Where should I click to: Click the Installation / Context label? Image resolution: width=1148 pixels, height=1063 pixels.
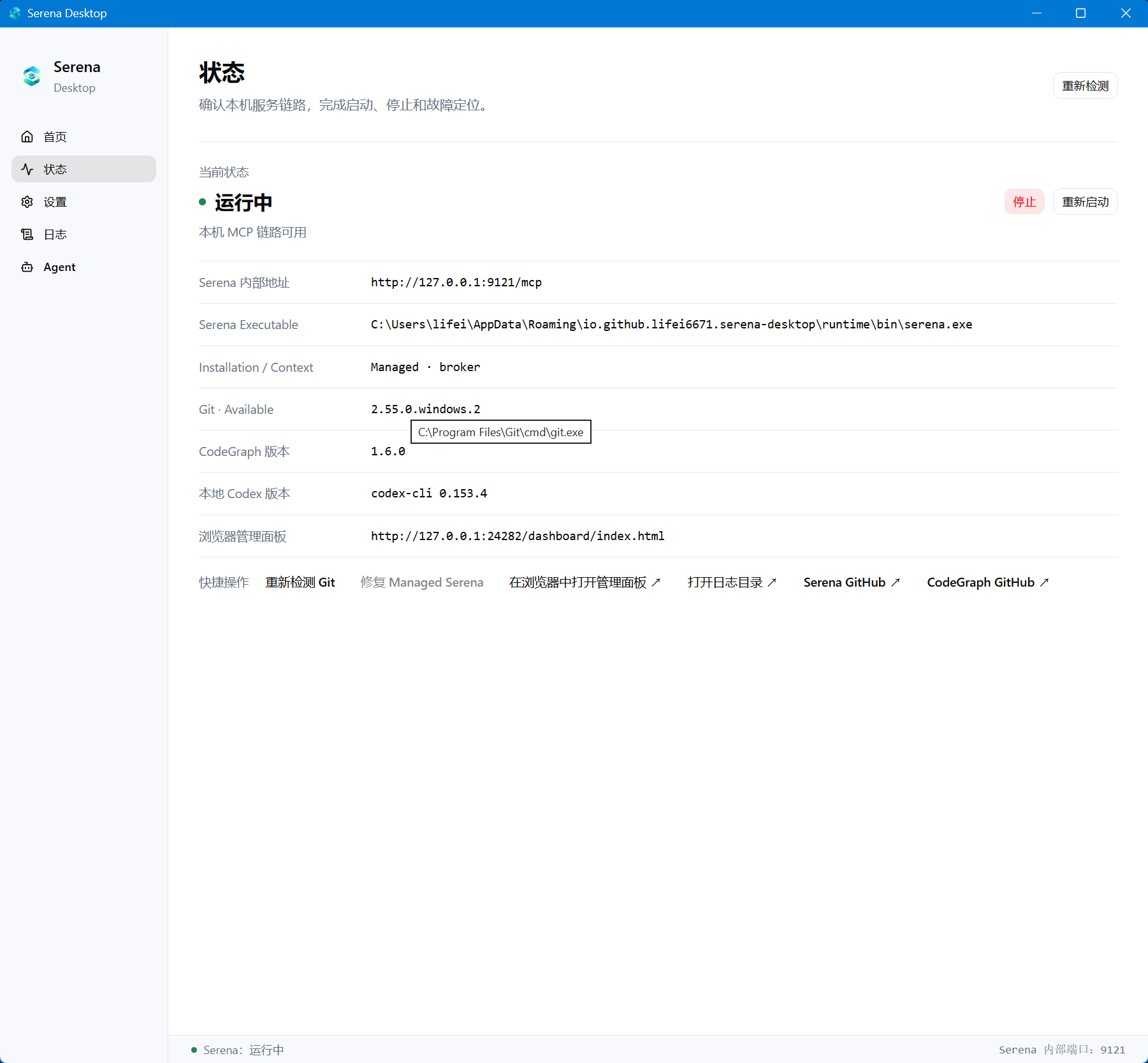(256, 367)
